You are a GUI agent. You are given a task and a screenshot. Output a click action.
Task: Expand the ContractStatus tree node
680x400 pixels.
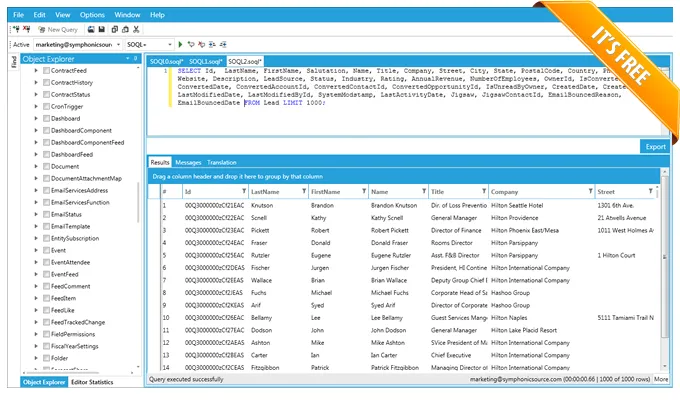(x=36, y=94)
